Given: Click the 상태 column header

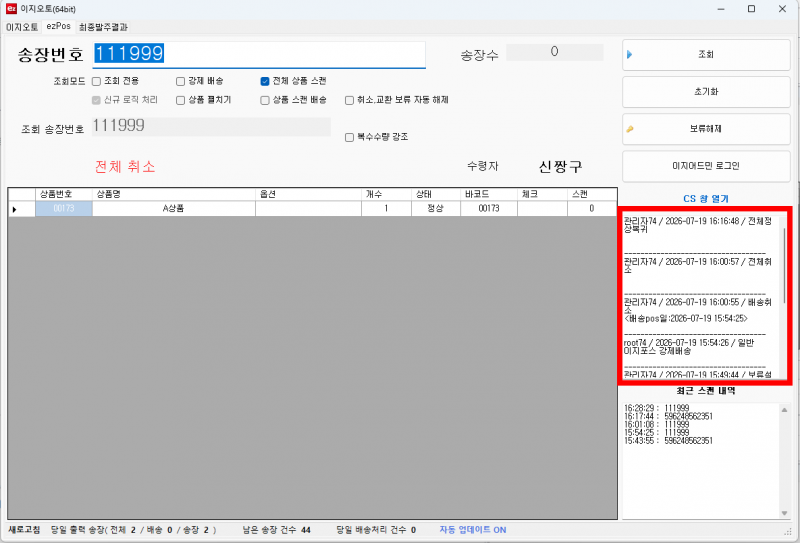Looking at the screenshot, I should [x=436, y=194].
